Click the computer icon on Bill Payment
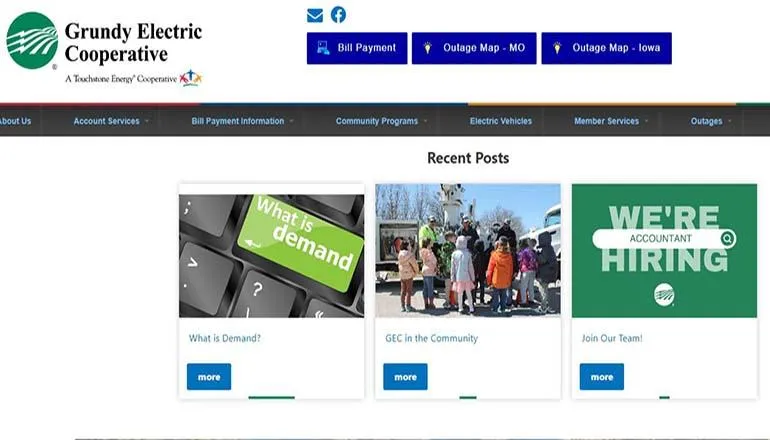The height and width of the screenshot is (440, 770). [x=323, y=48]
